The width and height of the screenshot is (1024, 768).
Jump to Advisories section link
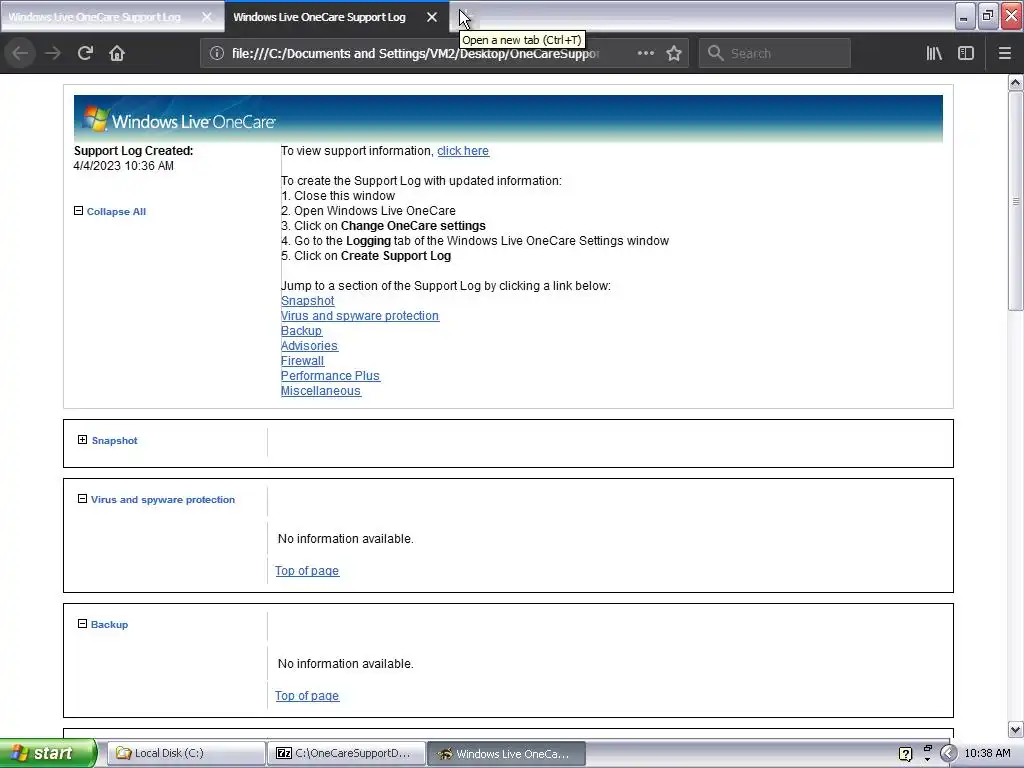click(x=310, y=345)
